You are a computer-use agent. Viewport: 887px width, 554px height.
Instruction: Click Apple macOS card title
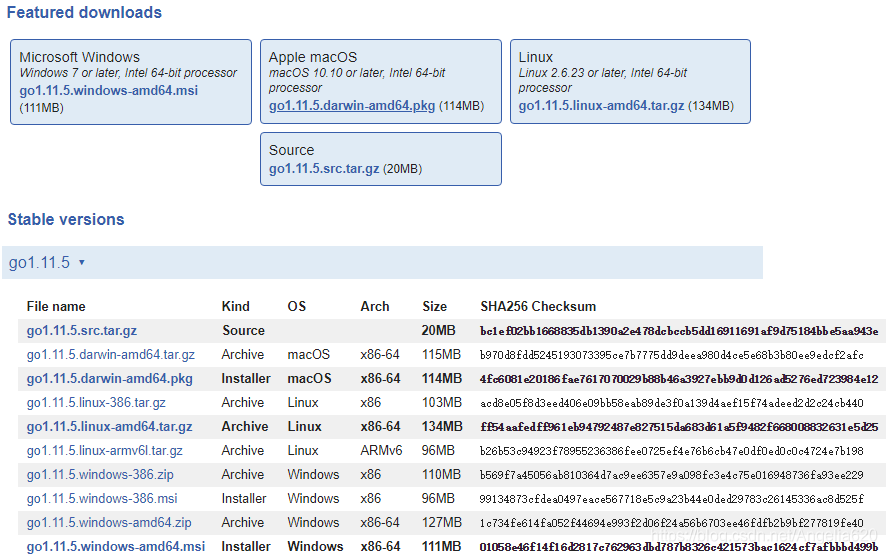coord(313,57)
